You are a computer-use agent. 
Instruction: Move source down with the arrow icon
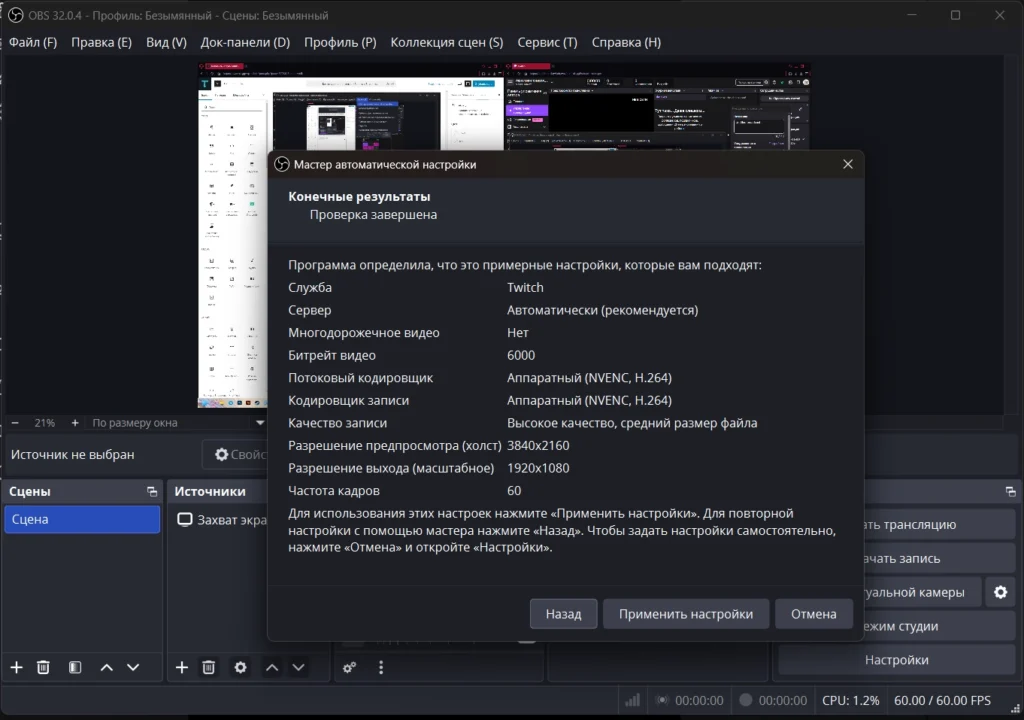(x=298, y=667)
